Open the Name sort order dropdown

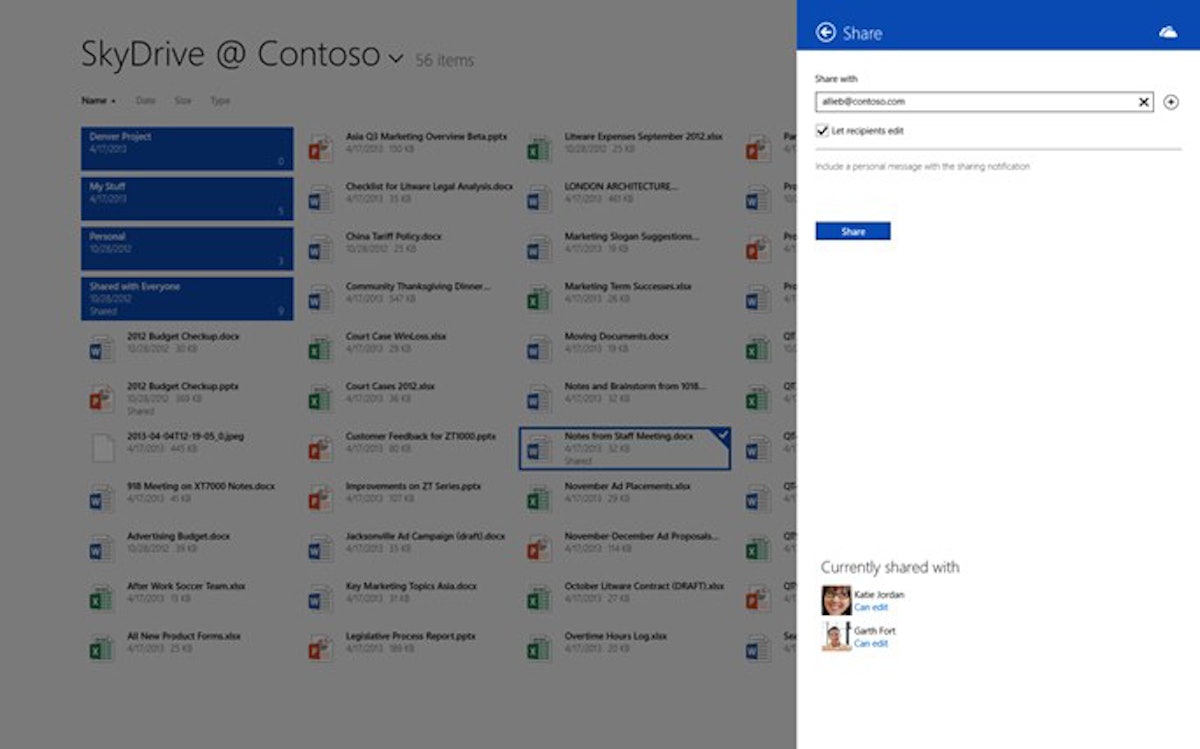pos(97,100)
